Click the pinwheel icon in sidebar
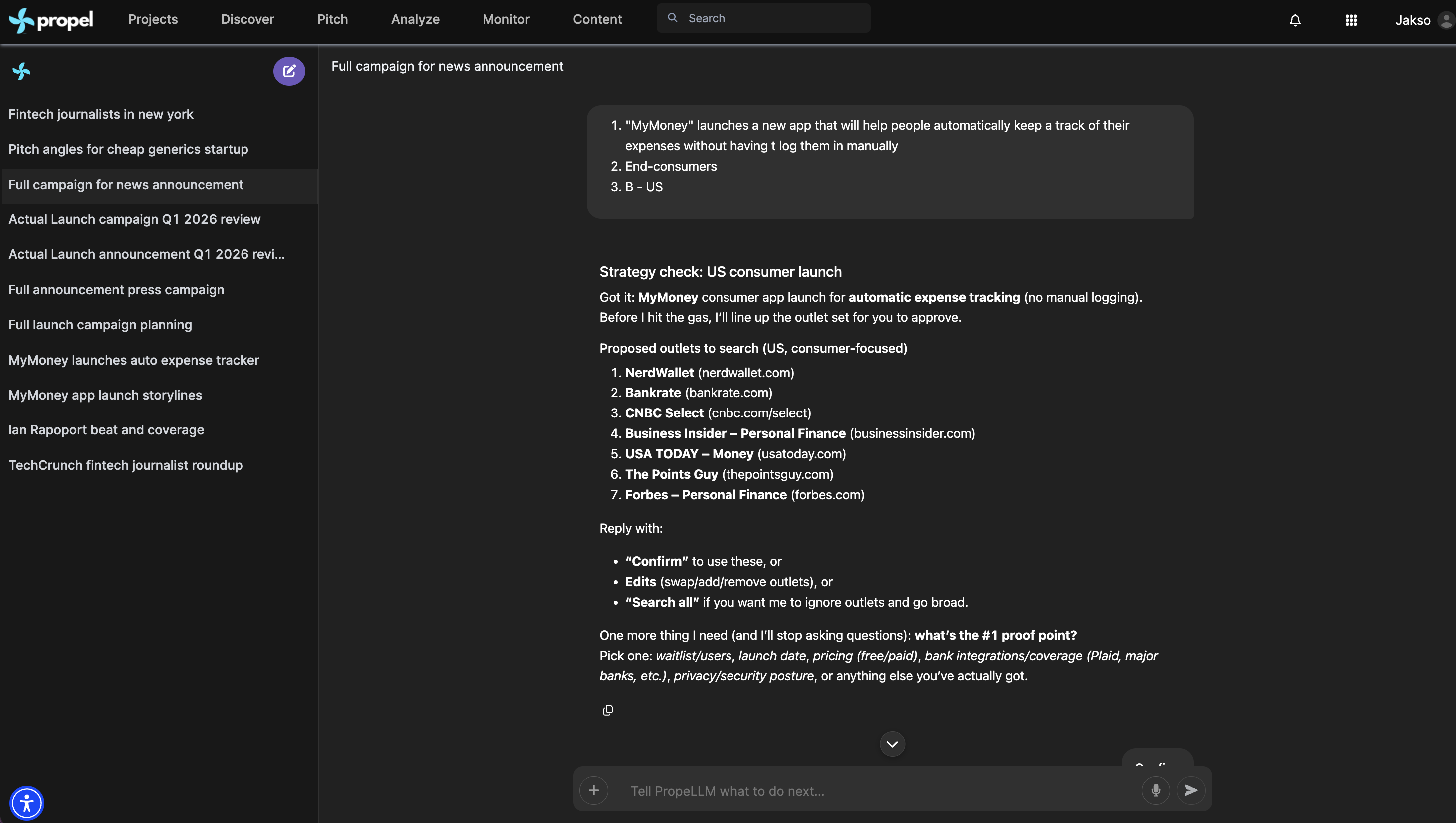This screenshot has width=1456, height=823. 21,71
